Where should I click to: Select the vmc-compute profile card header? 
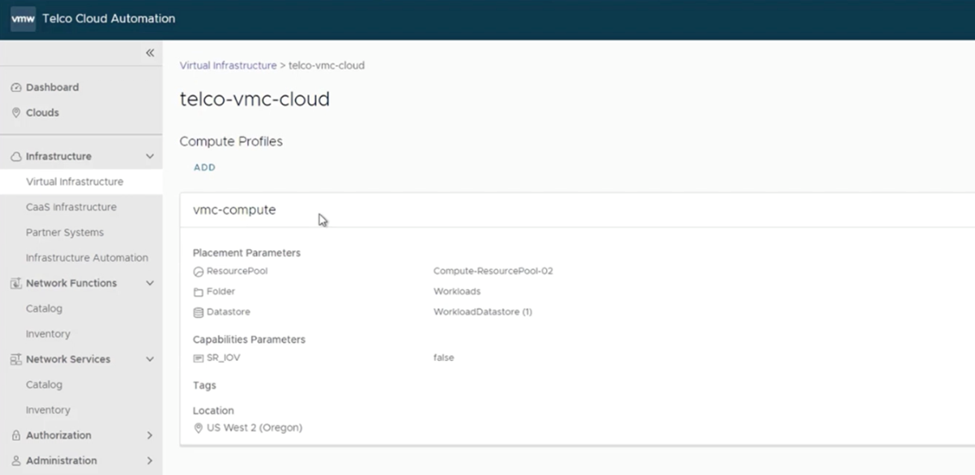tap(234, 210)
